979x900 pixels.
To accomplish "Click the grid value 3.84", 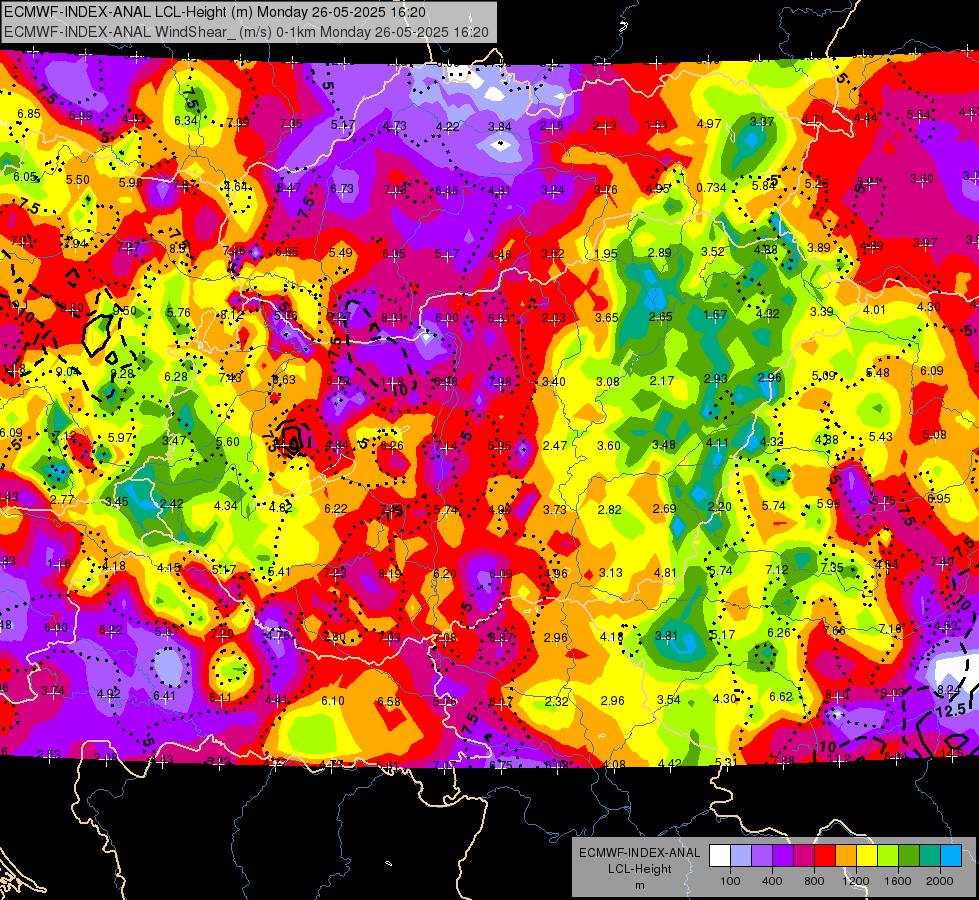I will pyautogui.click(x=499, y=127).
